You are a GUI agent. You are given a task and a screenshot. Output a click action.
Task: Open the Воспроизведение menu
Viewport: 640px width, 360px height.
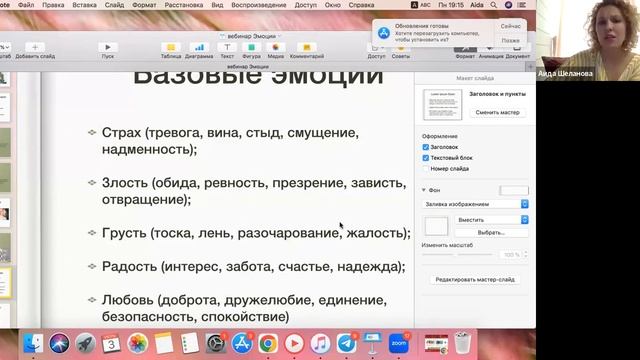coord(259,5)
